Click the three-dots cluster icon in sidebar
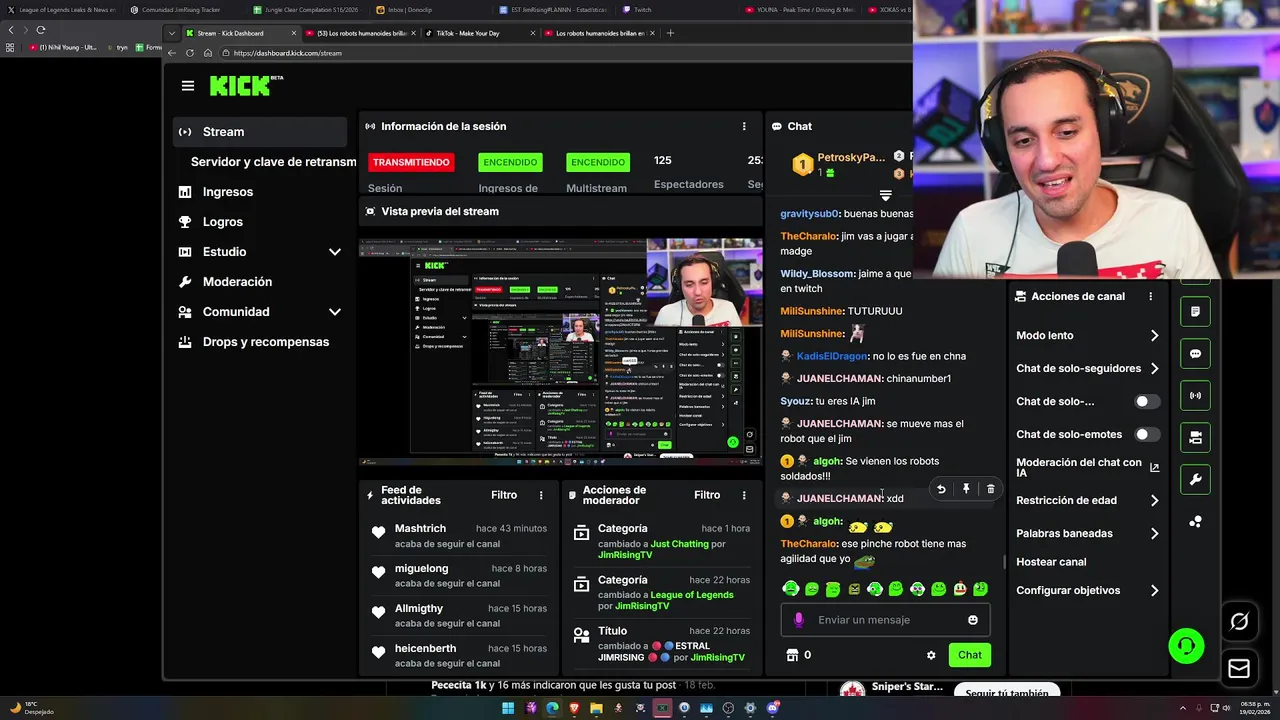 pyautogui.click(x=1195, y=522)
